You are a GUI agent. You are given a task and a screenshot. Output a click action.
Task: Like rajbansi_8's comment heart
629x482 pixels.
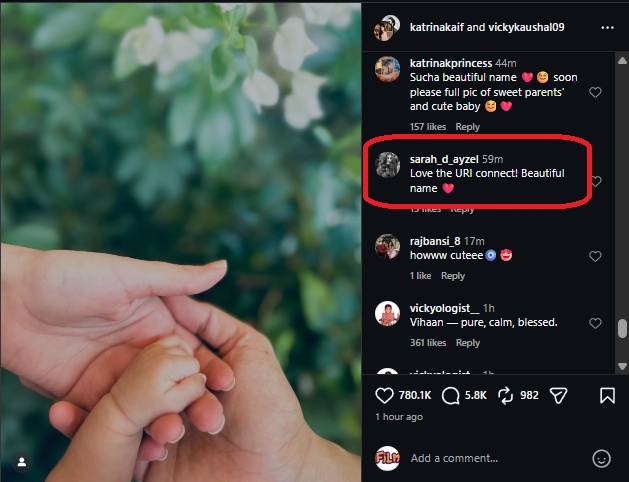pos(595,256)
